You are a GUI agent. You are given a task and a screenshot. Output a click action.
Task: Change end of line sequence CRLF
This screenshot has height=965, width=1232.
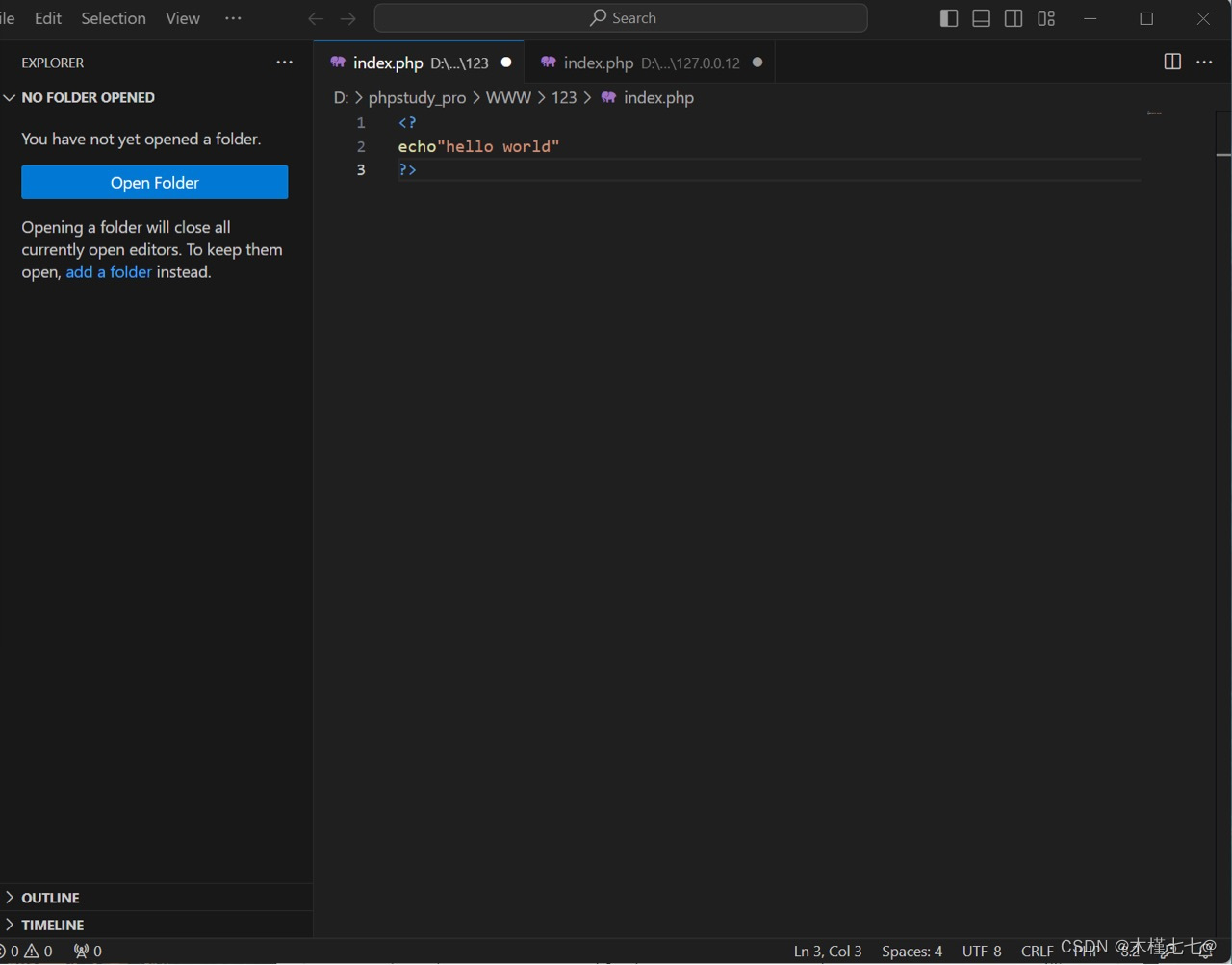point(1037,952)
